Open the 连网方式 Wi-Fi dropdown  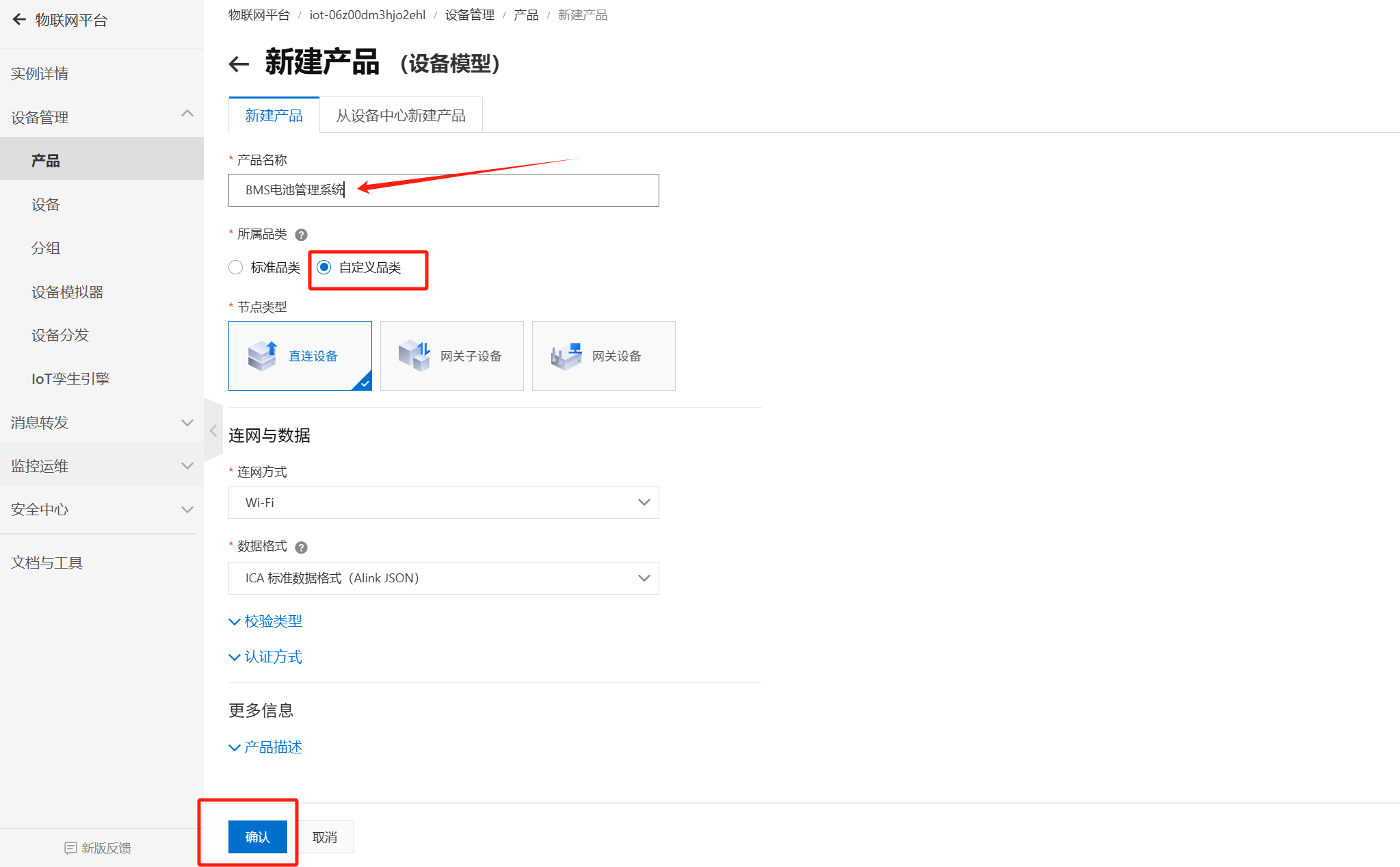(443, 502)
